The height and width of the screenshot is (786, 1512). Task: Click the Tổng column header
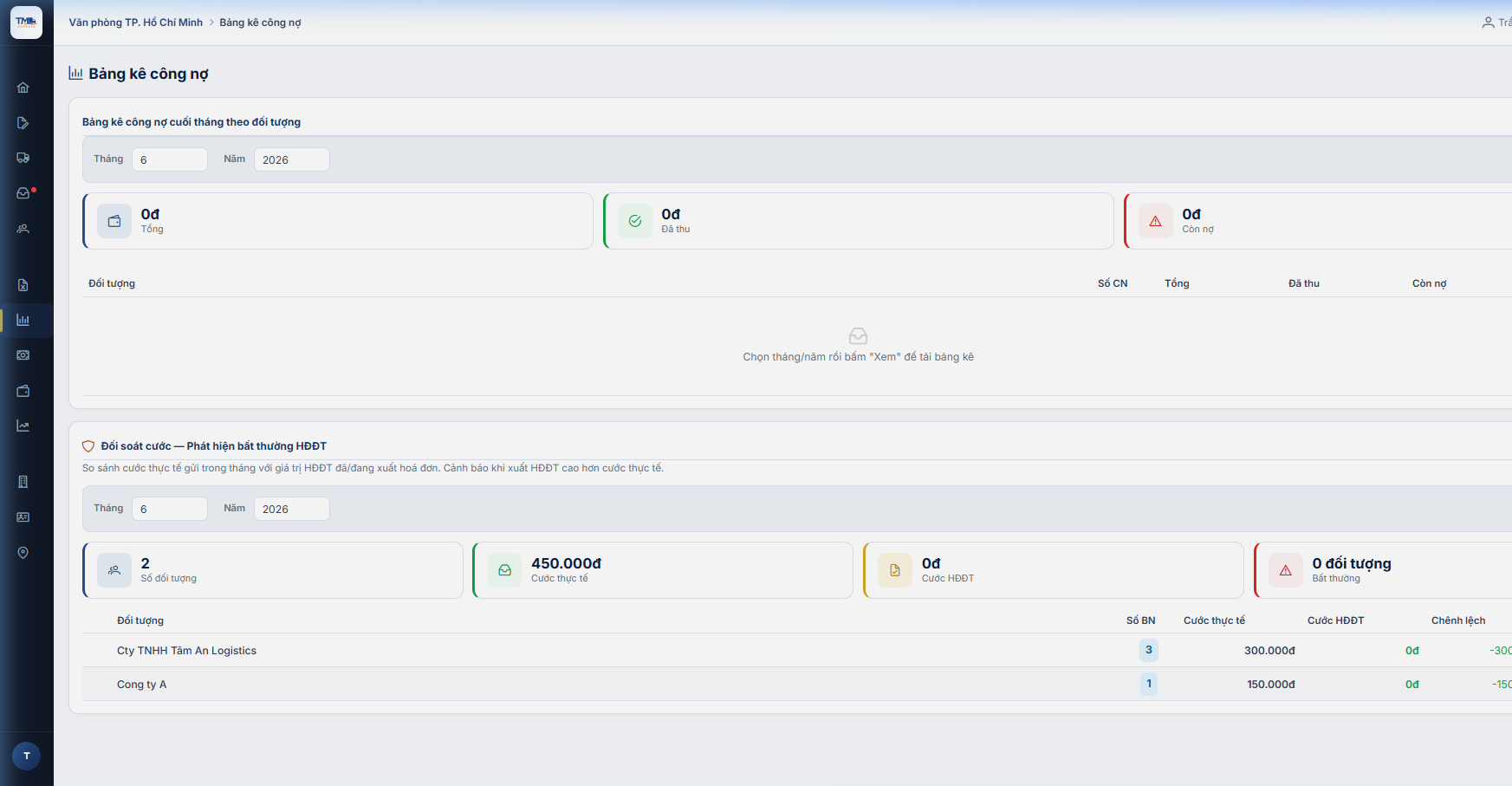pos(1177,283)
